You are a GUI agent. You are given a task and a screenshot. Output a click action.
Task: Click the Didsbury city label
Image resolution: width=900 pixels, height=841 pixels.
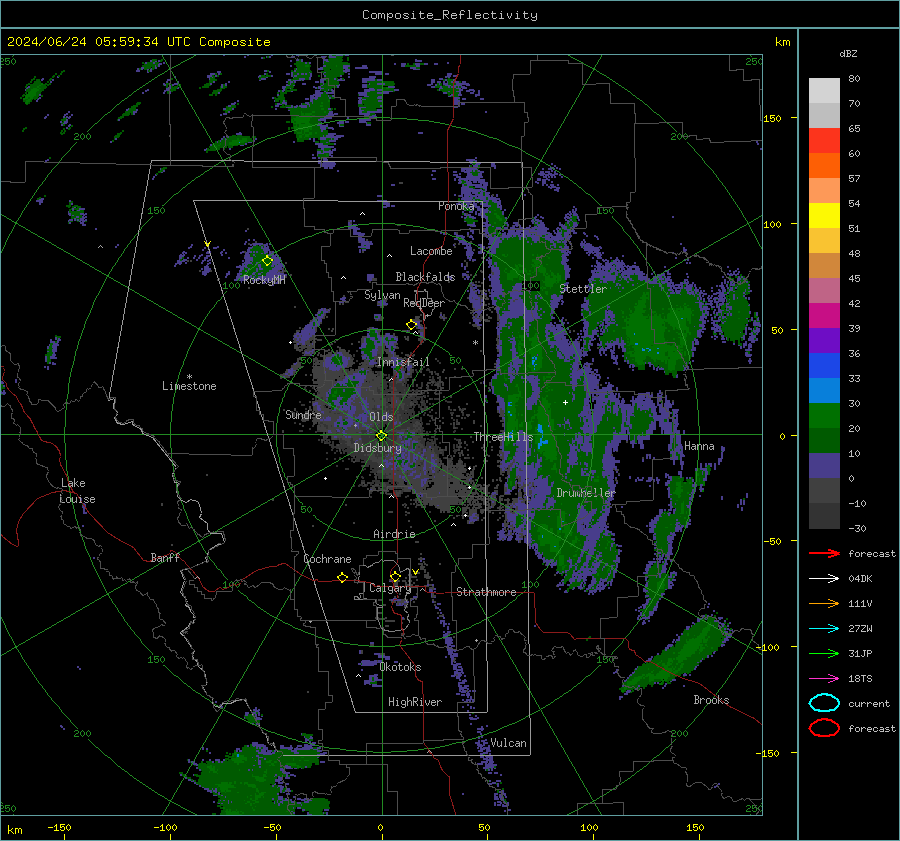(x=377, y=448)
